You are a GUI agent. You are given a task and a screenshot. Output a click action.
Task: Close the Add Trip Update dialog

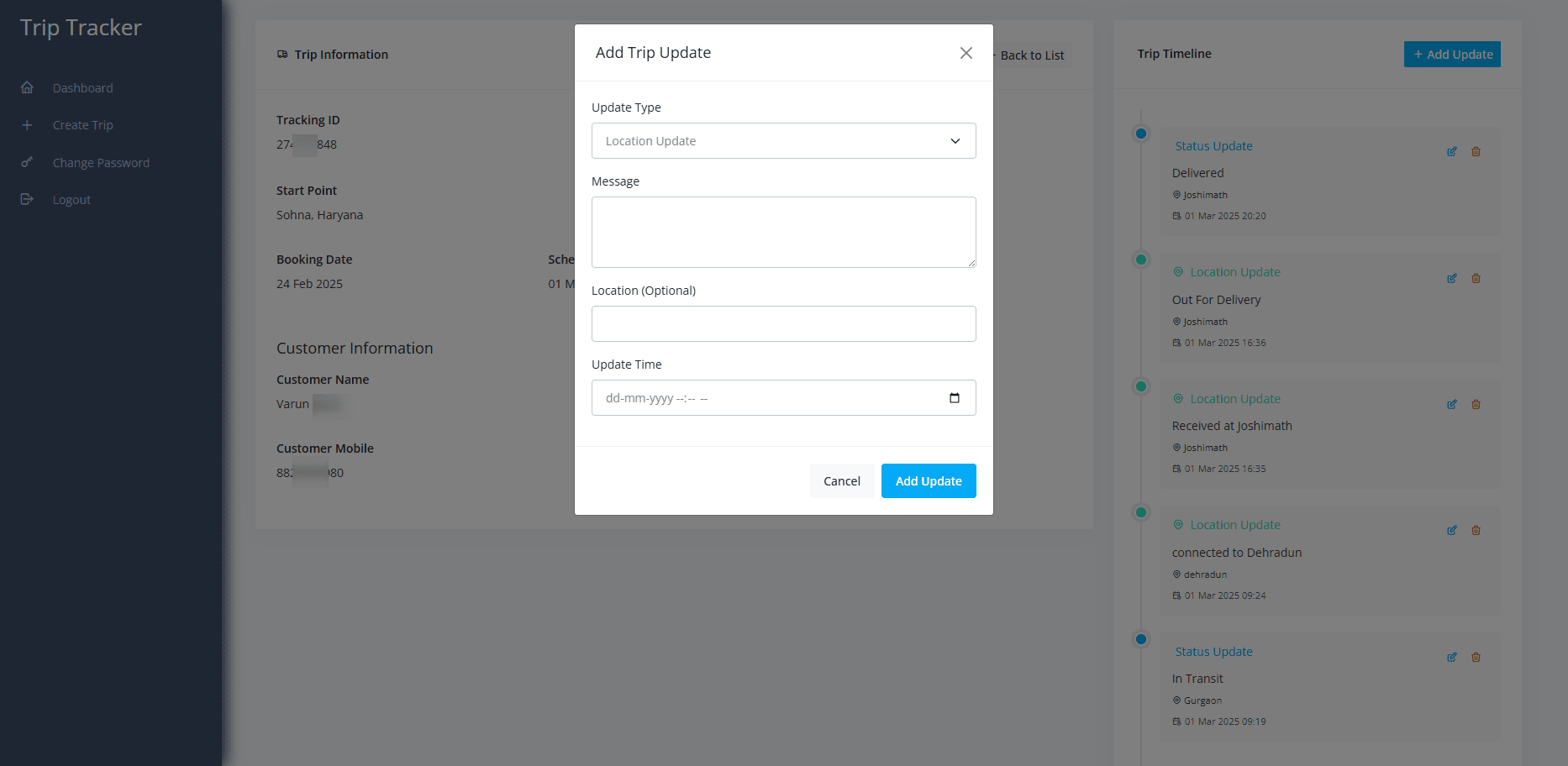pos(966,53)
